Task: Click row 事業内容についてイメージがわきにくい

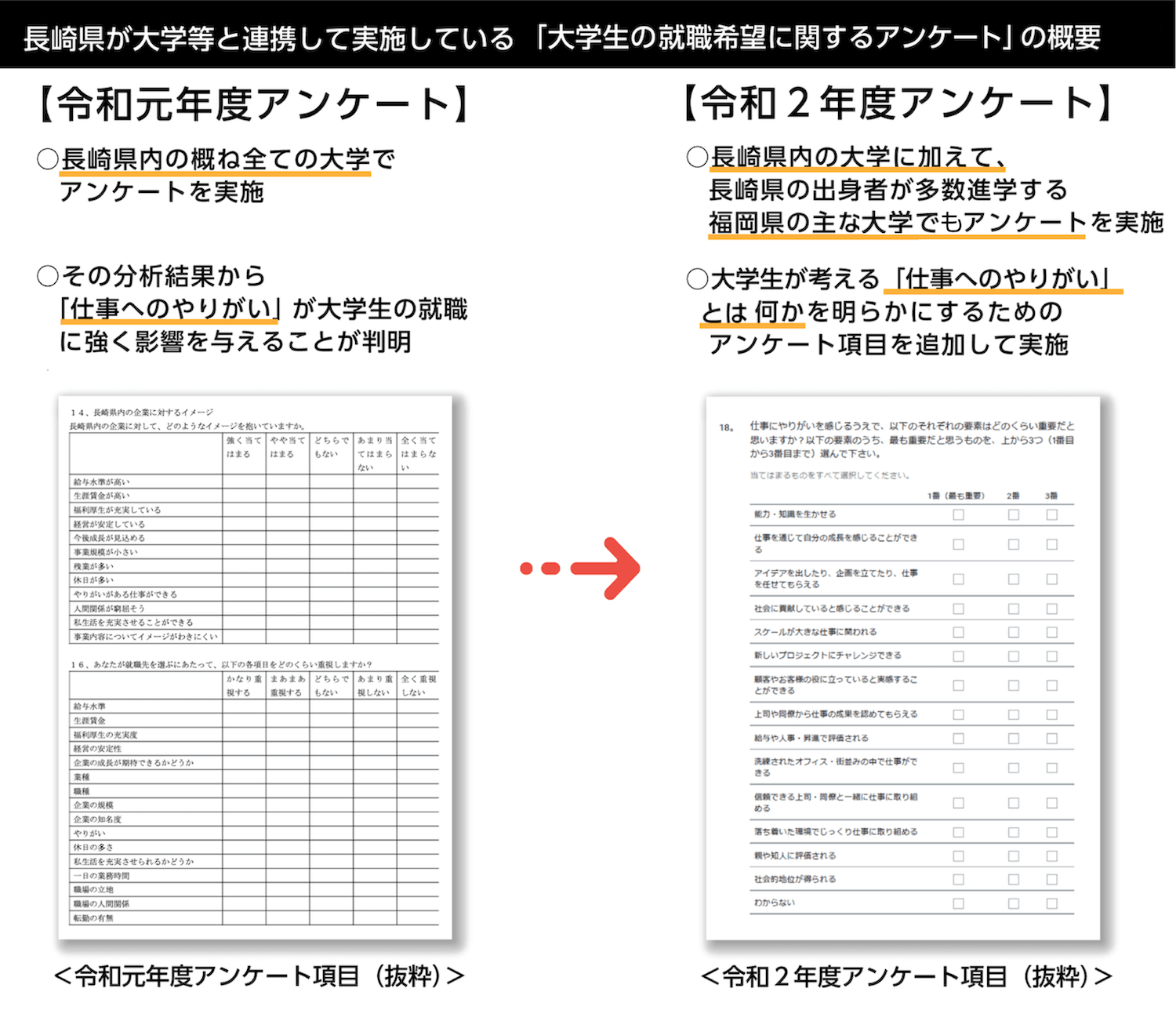Action: coord(254,637)
